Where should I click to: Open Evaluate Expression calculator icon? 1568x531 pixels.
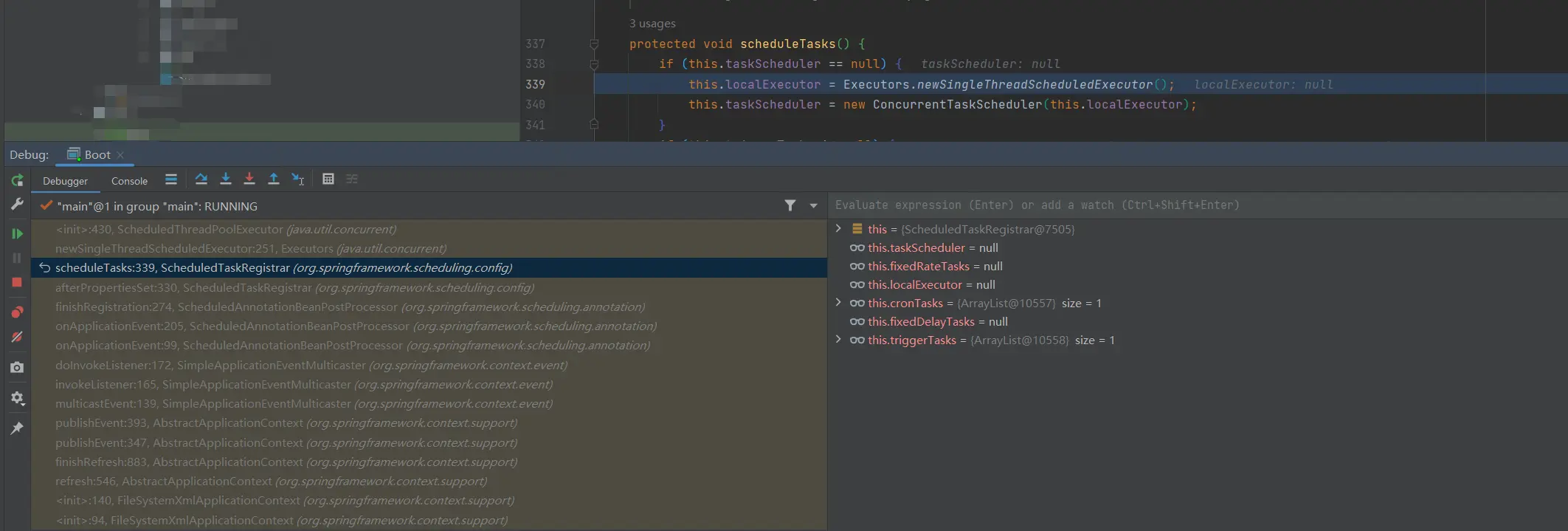328,179
